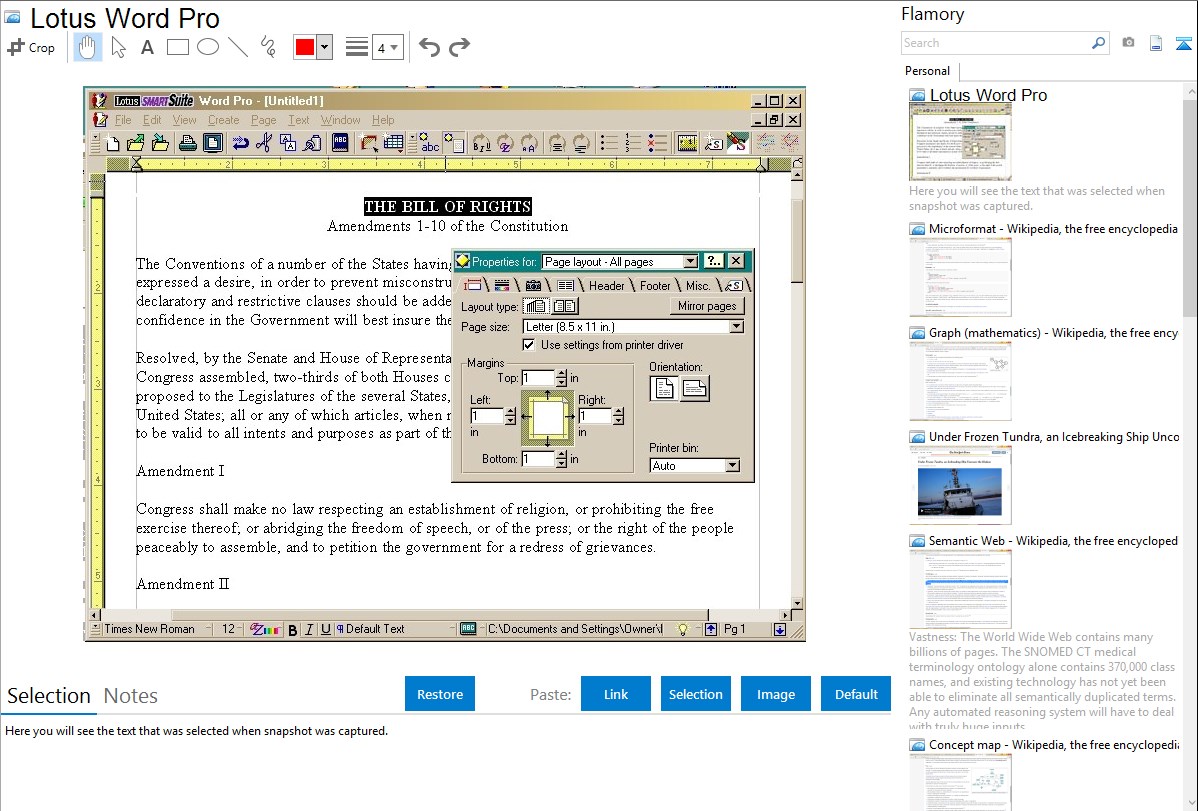Screen dimensions: 1198x811
Task: Click the Word Pro print icon
Action: point(187,143)
